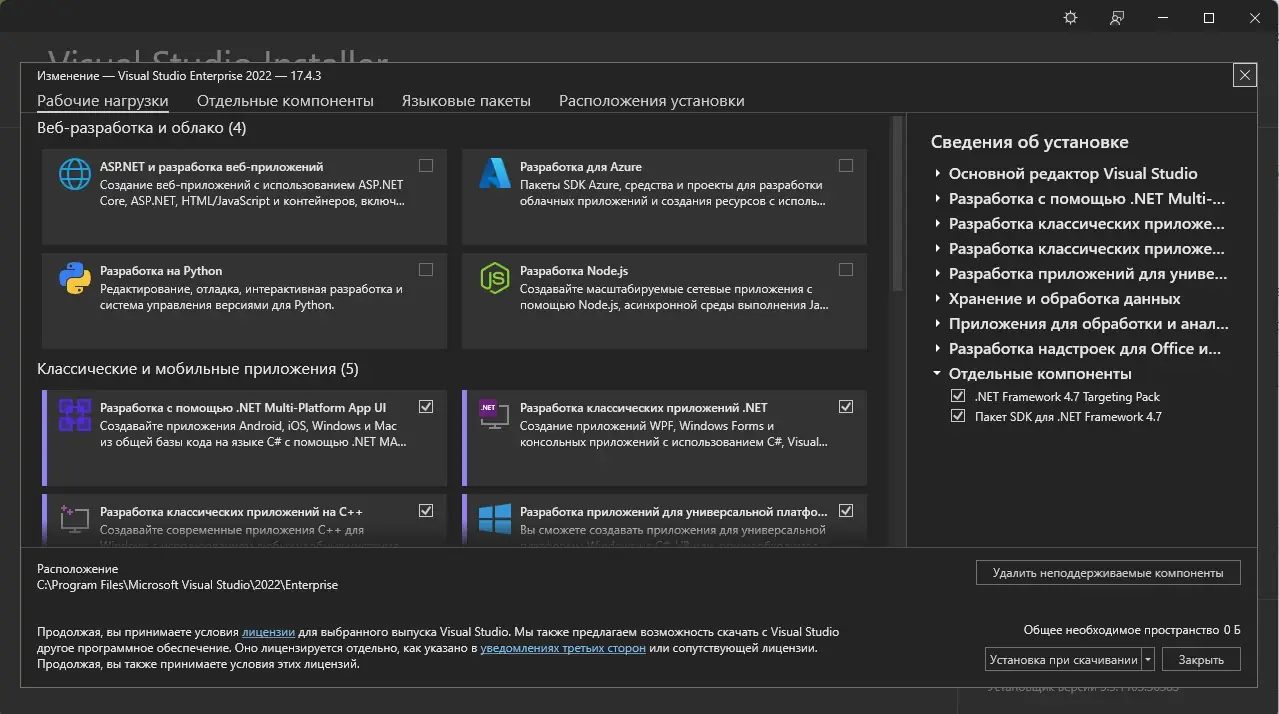Click the Python development workload icon
Viewport: 1279px width, 714px height.
pos(75,278)
